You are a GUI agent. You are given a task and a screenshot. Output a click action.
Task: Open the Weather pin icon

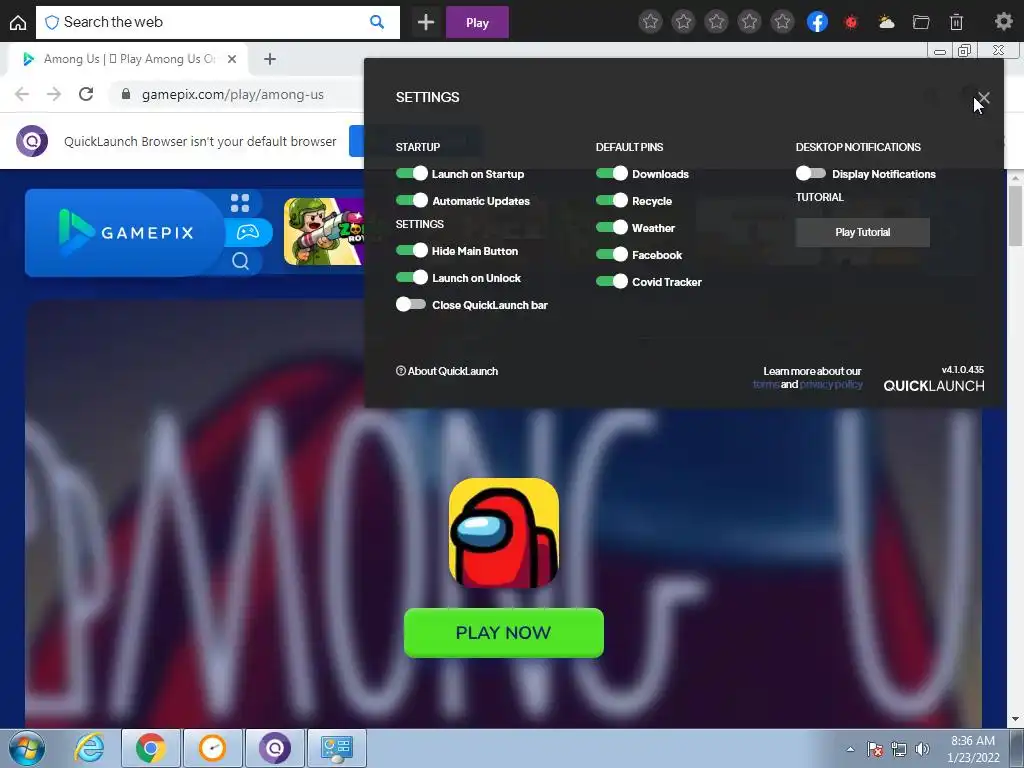[886, 22]
